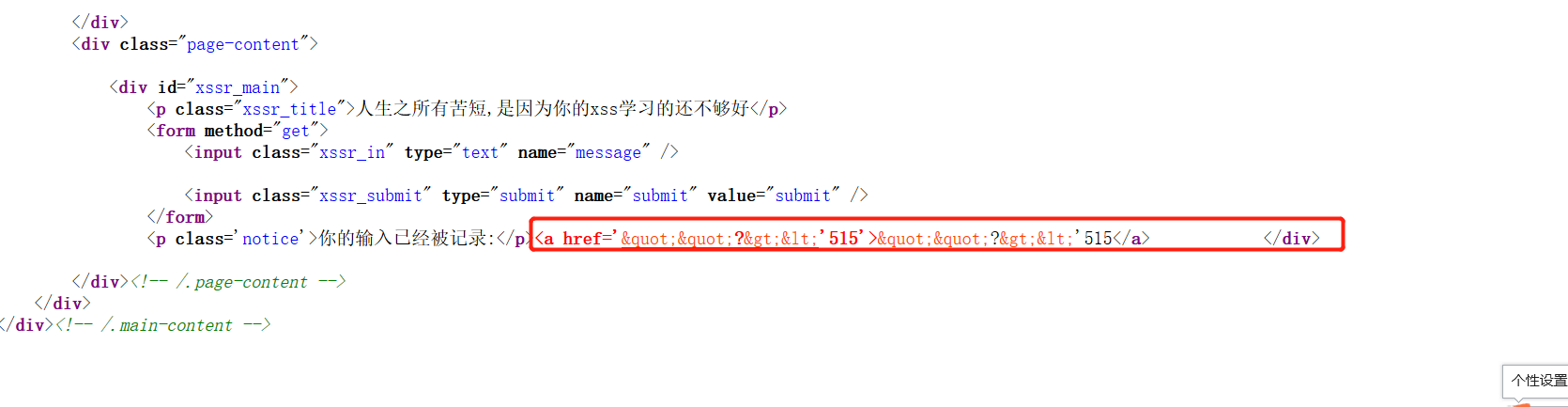Screen dimensions: 1568x407
Task: Click the xssr_in class value
Action: tap(352, 152)
